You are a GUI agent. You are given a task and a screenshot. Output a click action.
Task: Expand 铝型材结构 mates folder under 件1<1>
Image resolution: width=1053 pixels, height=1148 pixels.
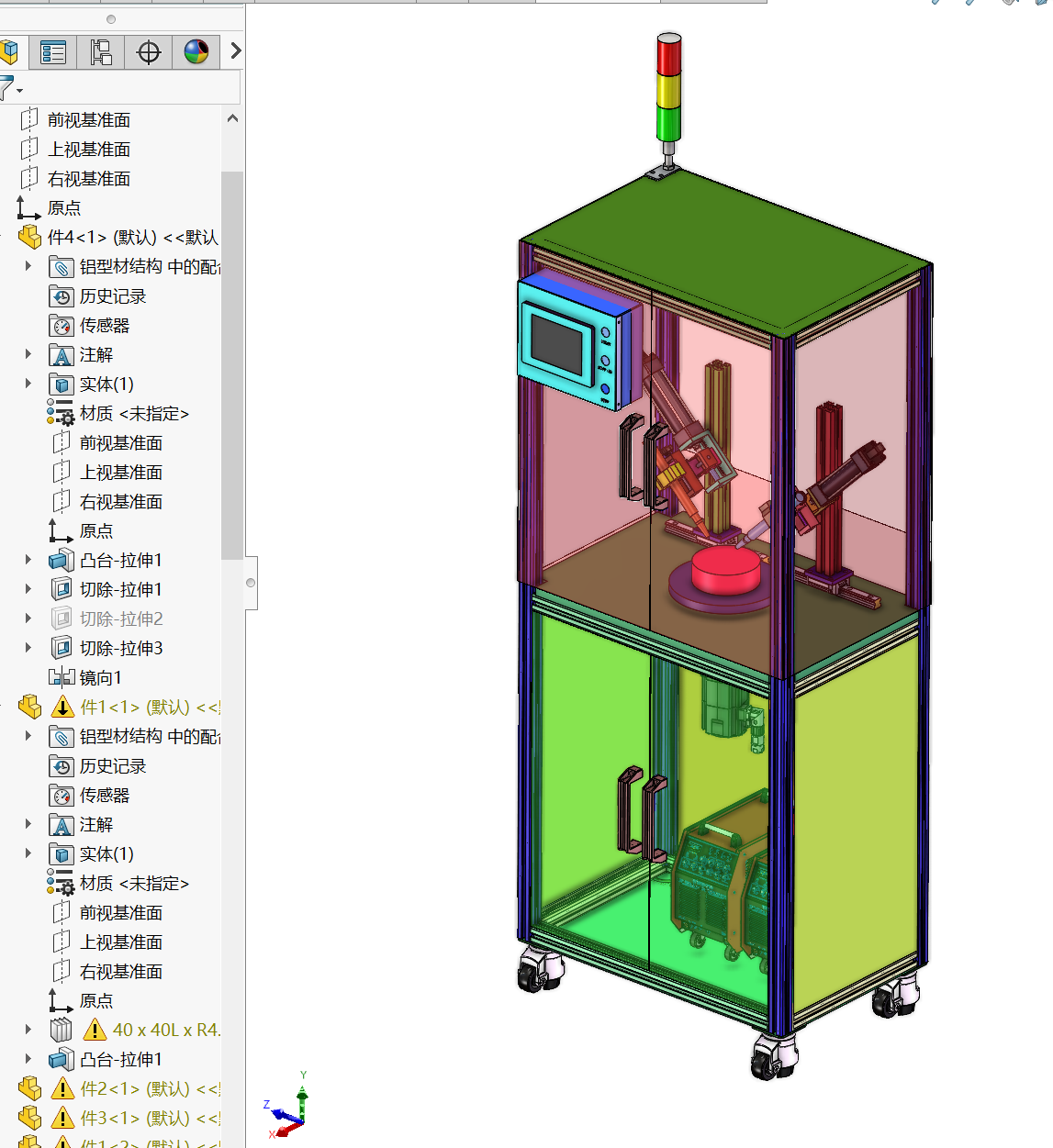click(28, 736)
